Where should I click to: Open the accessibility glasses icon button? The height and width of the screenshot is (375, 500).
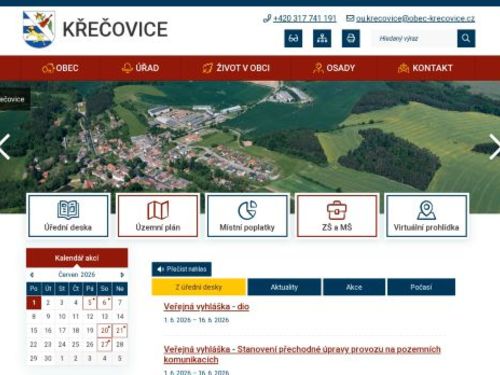tap(293, 38)
